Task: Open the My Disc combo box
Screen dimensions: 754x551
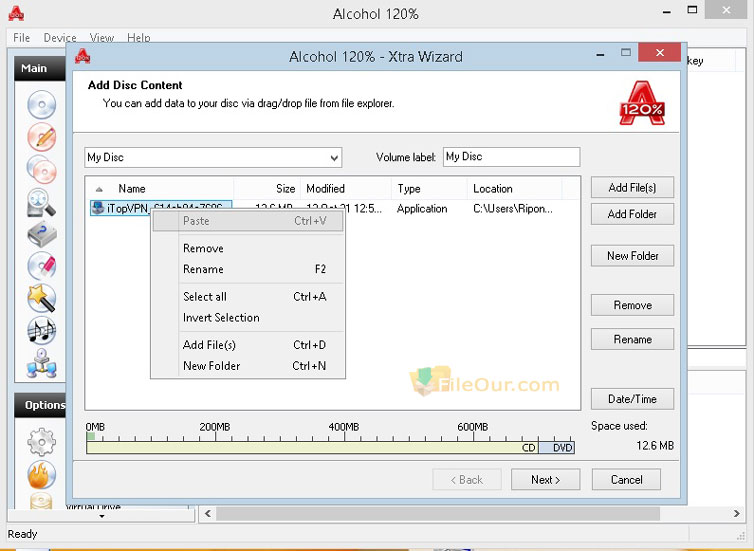Action: point(213,157)
